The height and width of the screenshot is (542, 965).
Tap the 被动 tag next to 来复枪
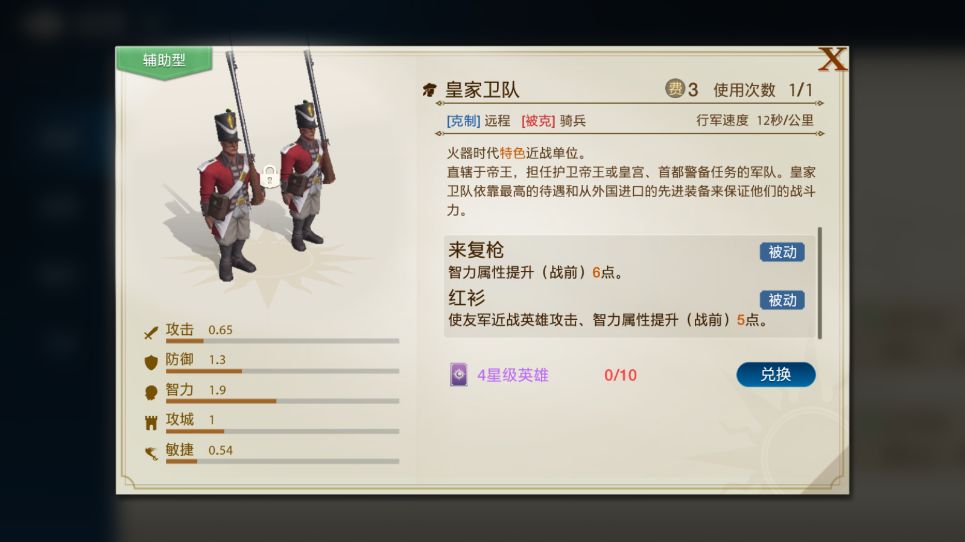coord(782,252)
